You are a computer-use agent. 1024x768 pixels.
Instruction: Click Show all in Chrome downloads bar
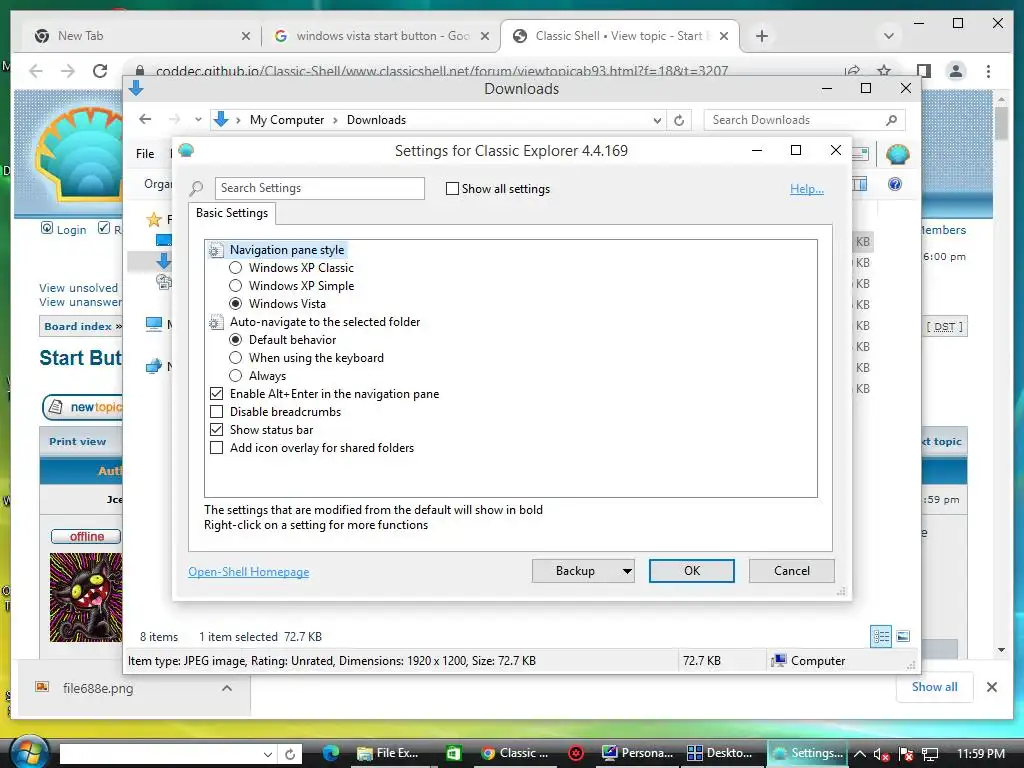pos(935,687)
